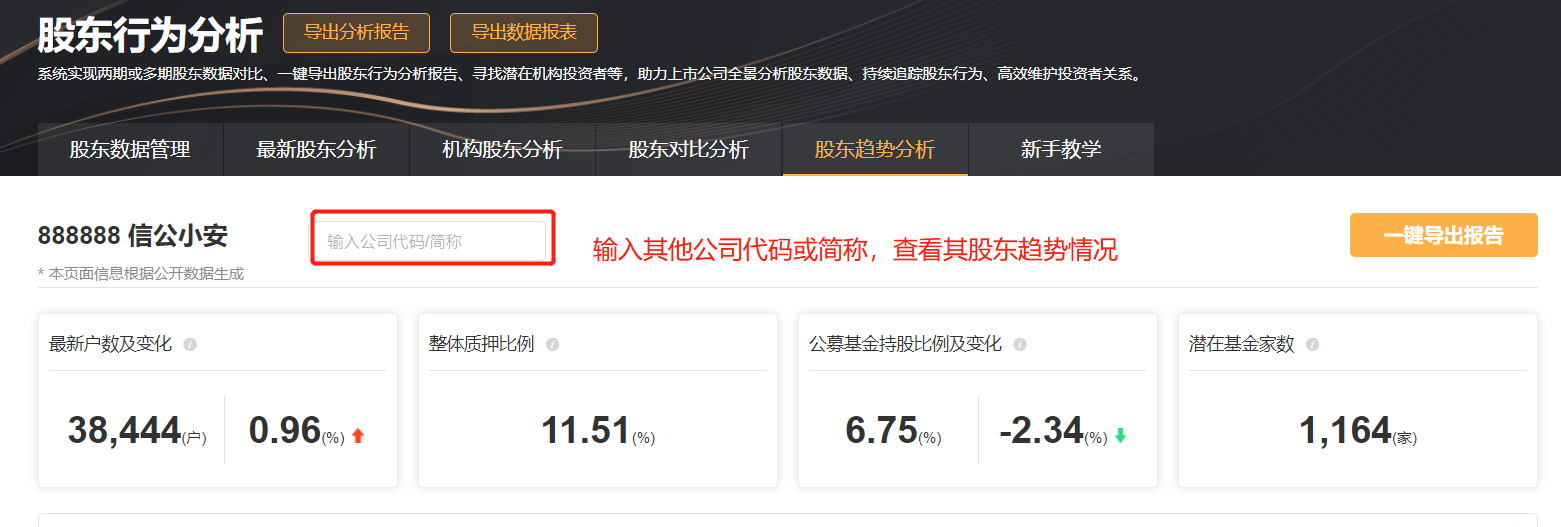This screenshot has height=527, width=1561.
Task: Click the 公募基金持股比例及变化 card title
Action: click(x=905, y=344)
